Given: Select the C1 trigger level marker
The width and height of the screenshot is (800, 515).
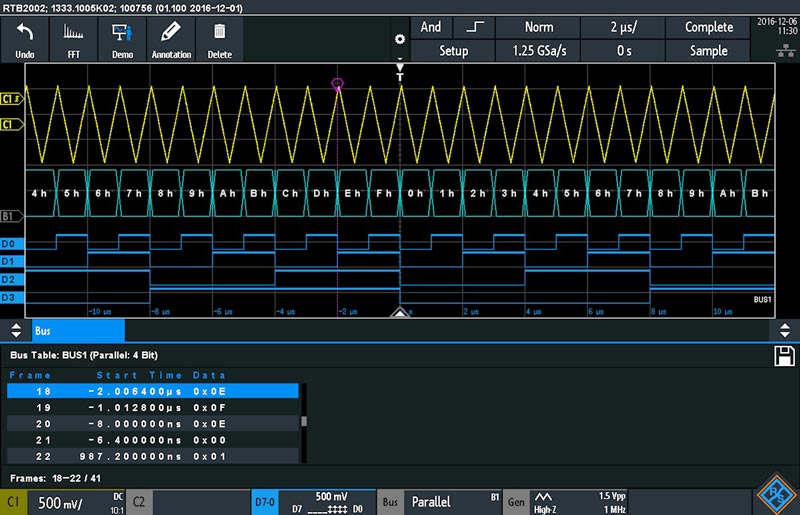Looking at the screenshot, I should pos(12,99).
